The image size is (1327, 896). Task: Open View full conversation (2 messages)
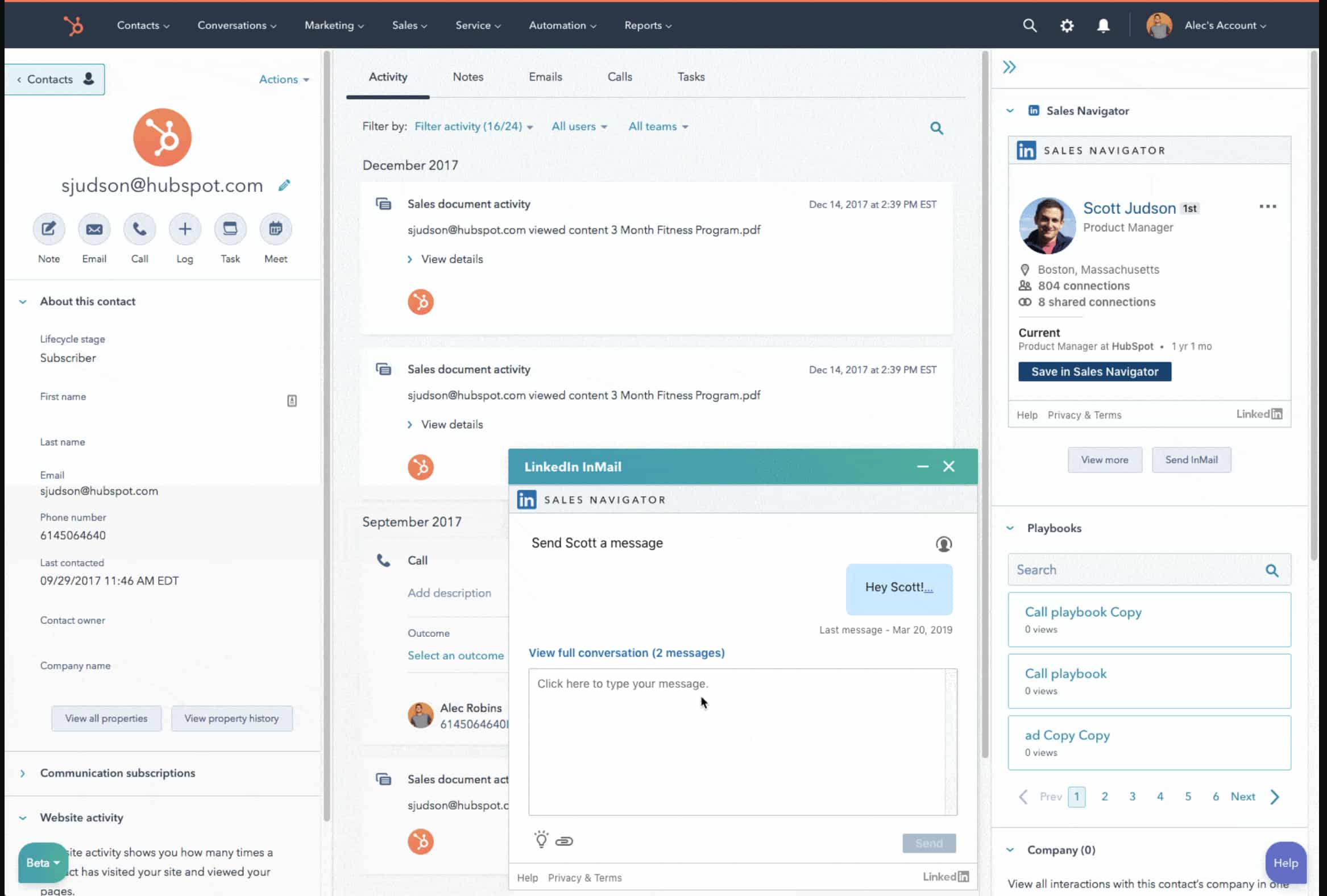627,653
